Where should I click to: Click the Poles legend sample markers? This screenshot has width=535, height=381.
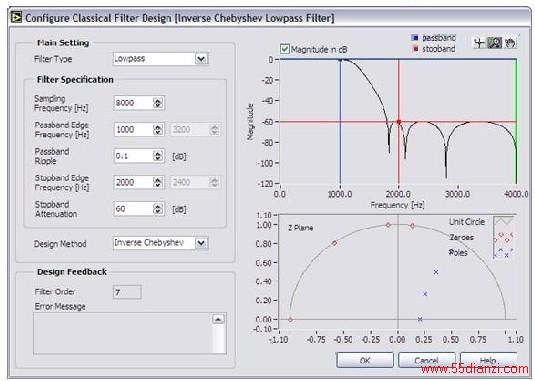tap(504, 253)
